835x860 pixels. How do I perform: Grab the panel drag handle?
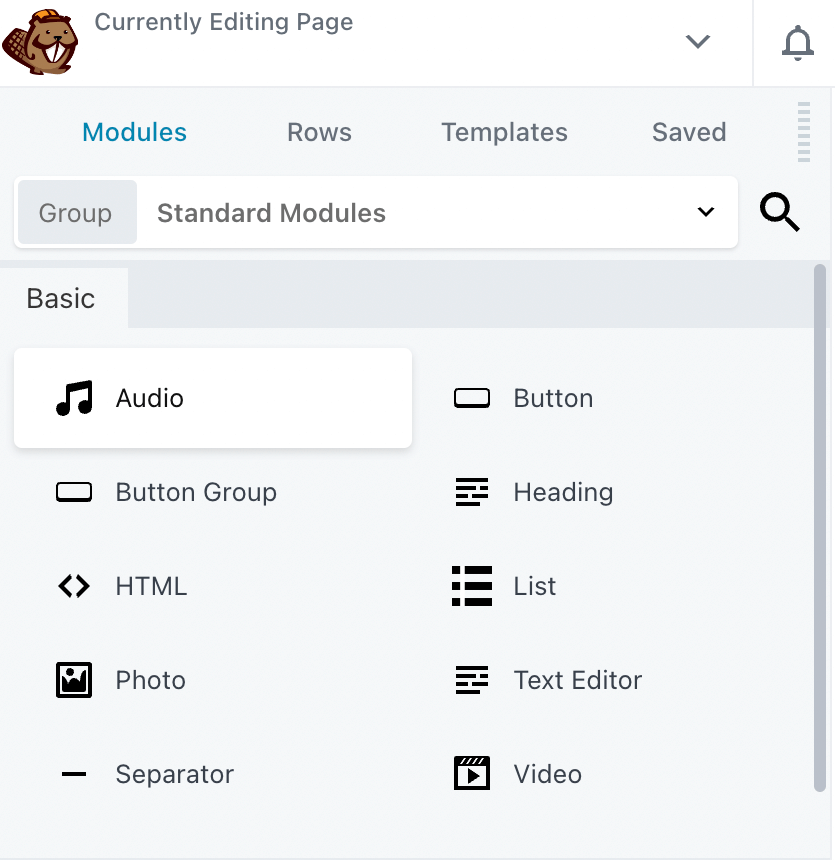pyautogui.click(x=804, y=130)
